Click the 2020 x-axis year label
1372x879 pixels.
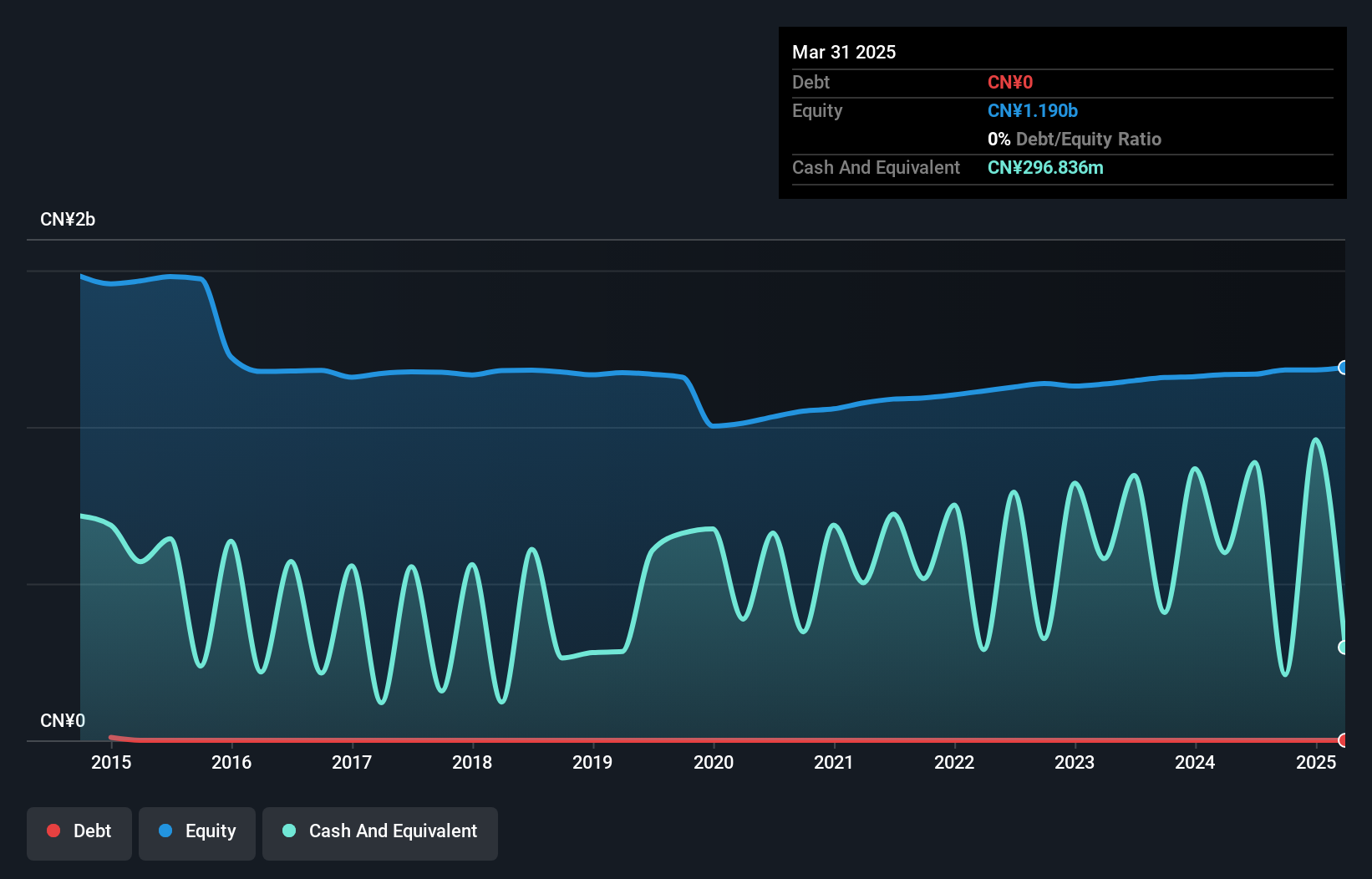tap(714, 762)
